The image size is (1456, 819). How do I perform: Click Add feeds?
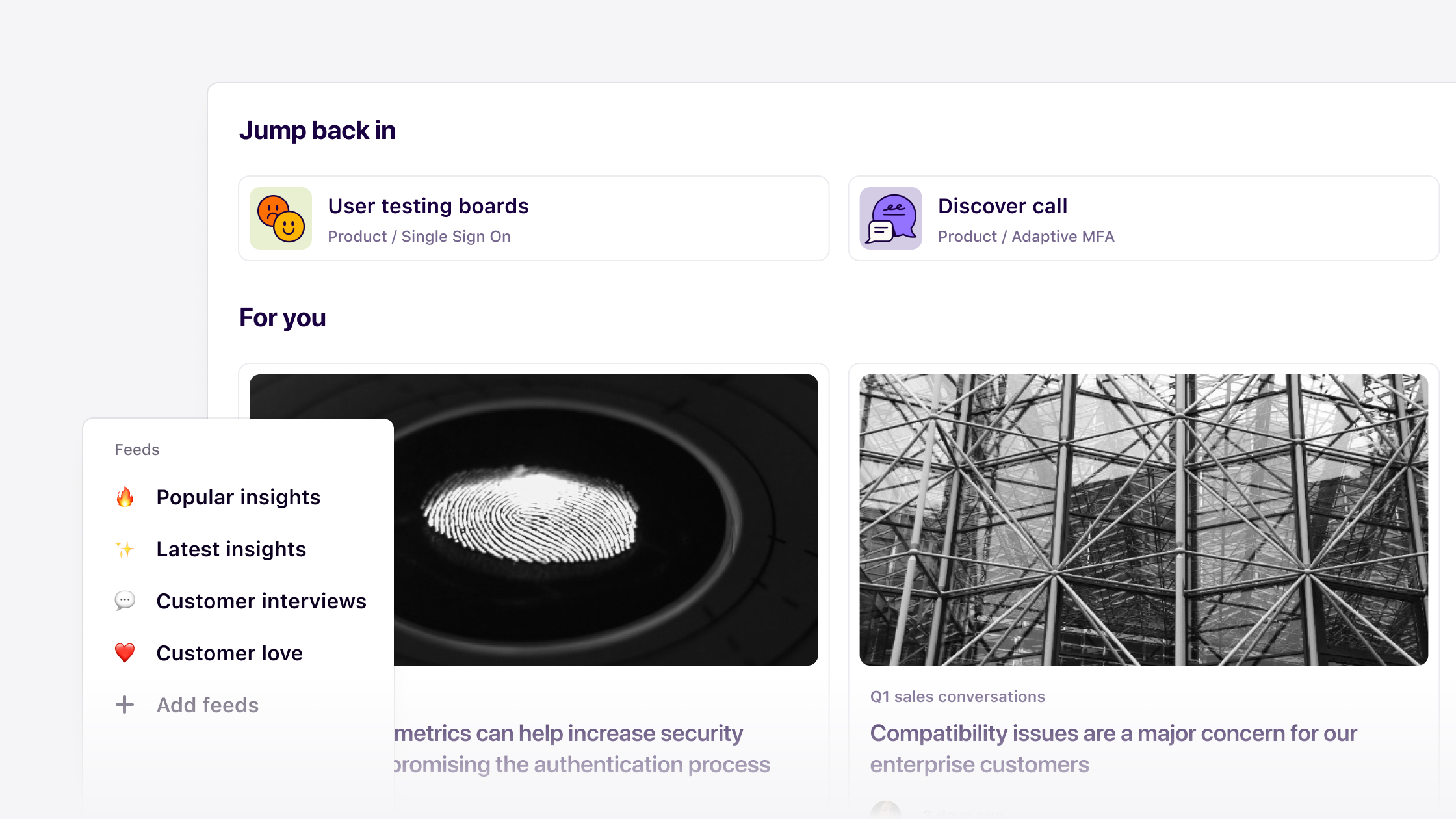point(207,705)
